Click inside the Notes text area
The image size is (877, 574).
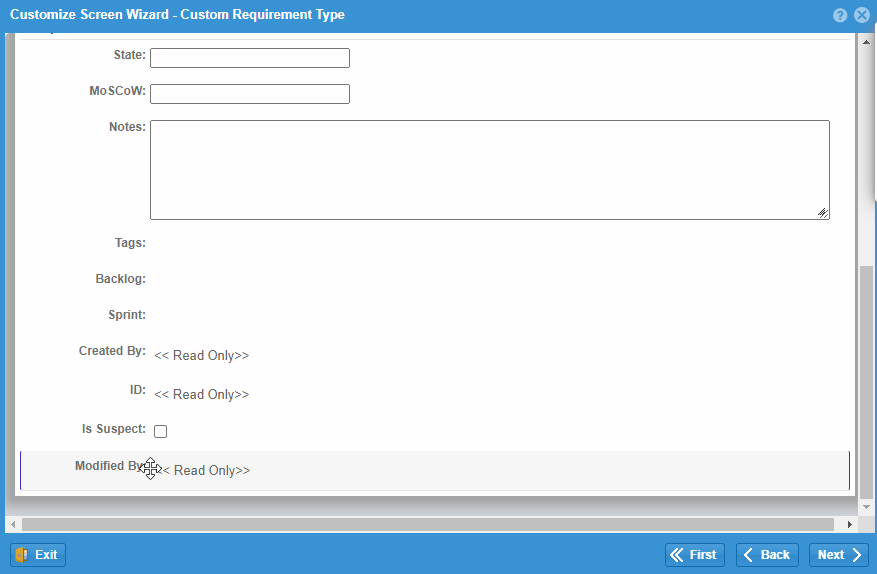click(490, 170)
